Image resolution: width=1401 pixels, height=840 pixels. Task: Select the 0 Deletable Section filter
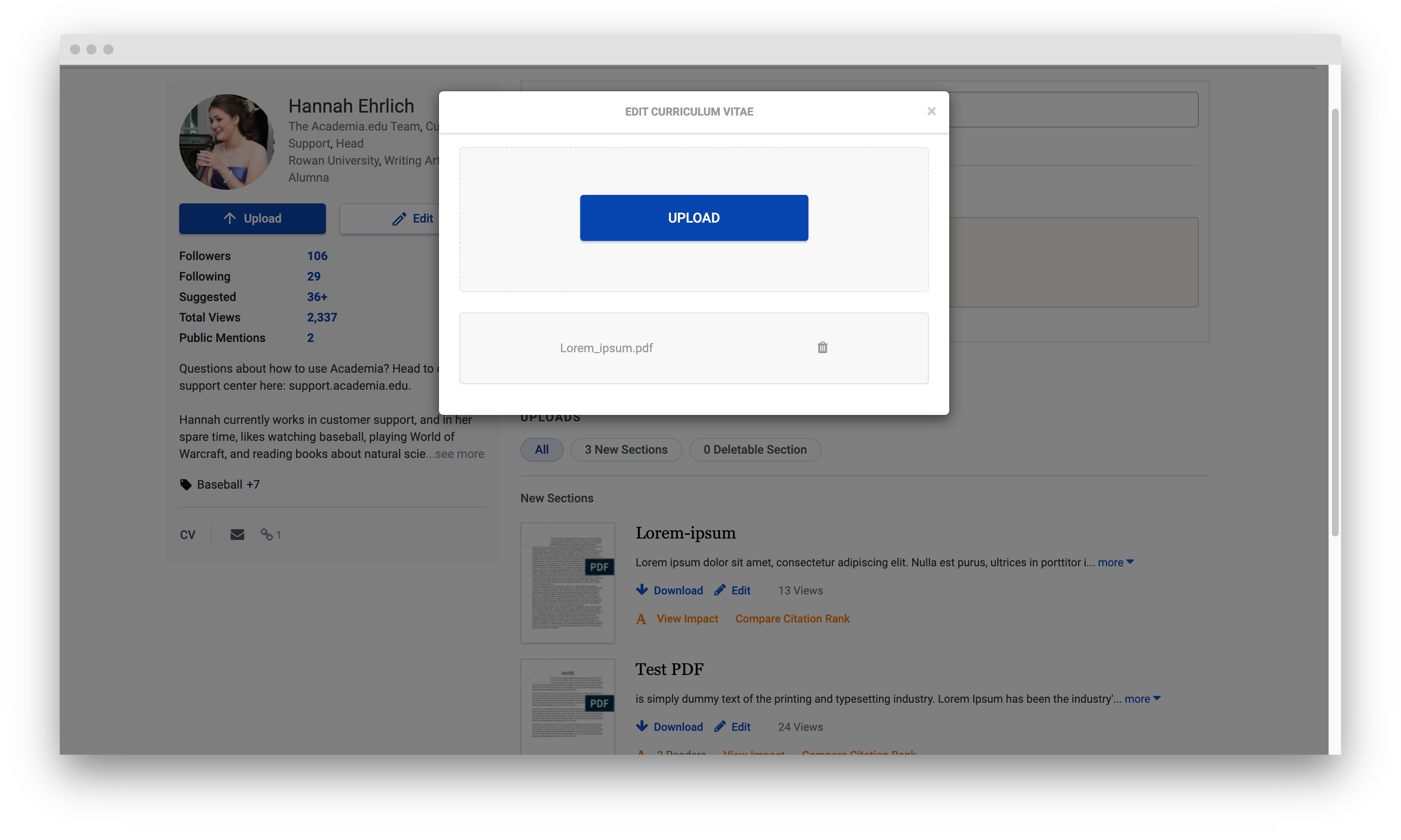pyautogui.click(x=755, y=449)
